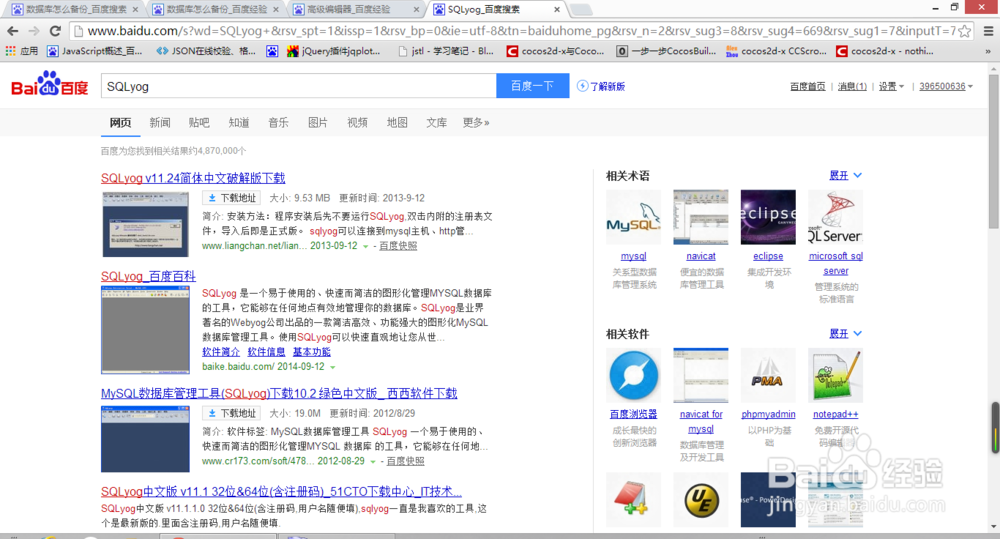Go back with browser back arrow
This screenshot has width=1000, height=539.
click(13, 31)
